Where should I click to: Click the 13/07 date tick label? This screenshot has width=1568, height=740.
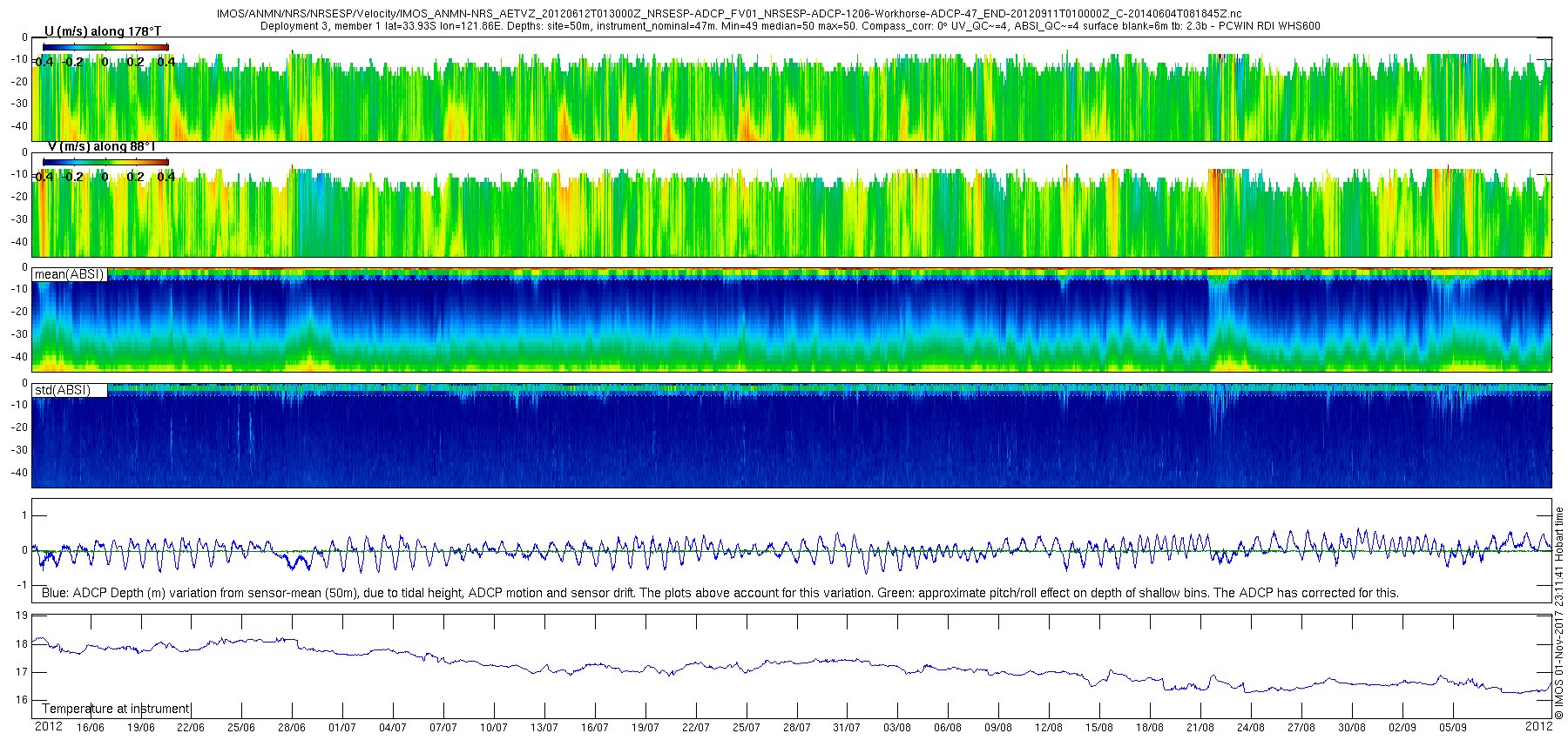coord(544,728)
